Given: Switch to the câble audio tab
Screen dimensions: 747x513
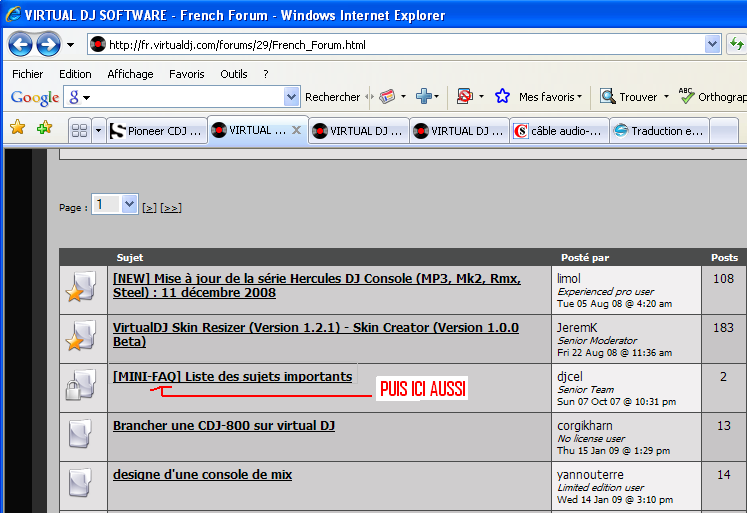Looking at the screenshot, I should [559, 131].
